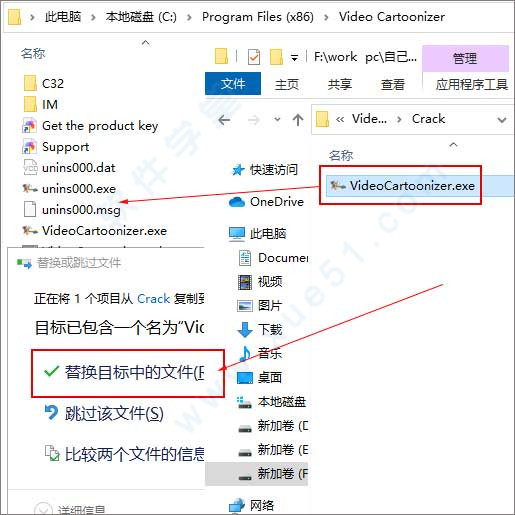This screenshot has width=515, height=515.
Task: Go back with the left arrow
Action: point(224,120)
